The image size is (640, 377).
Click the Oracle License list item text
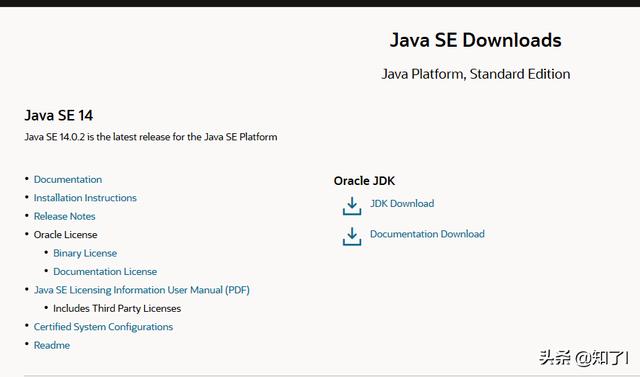(66, 235)
